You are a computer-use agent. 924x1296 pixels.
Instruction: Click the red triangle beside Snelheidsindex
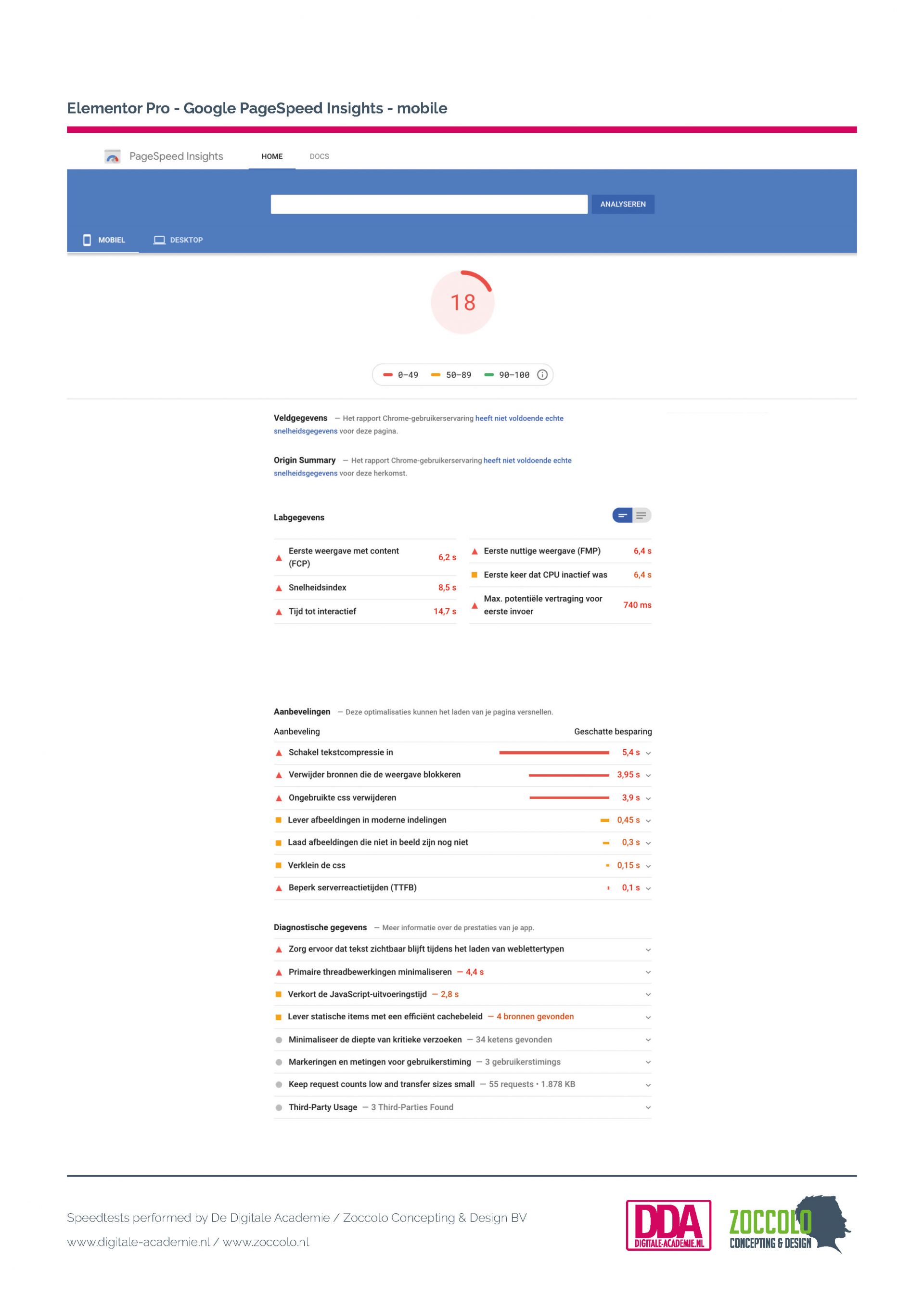click(279, 588)
